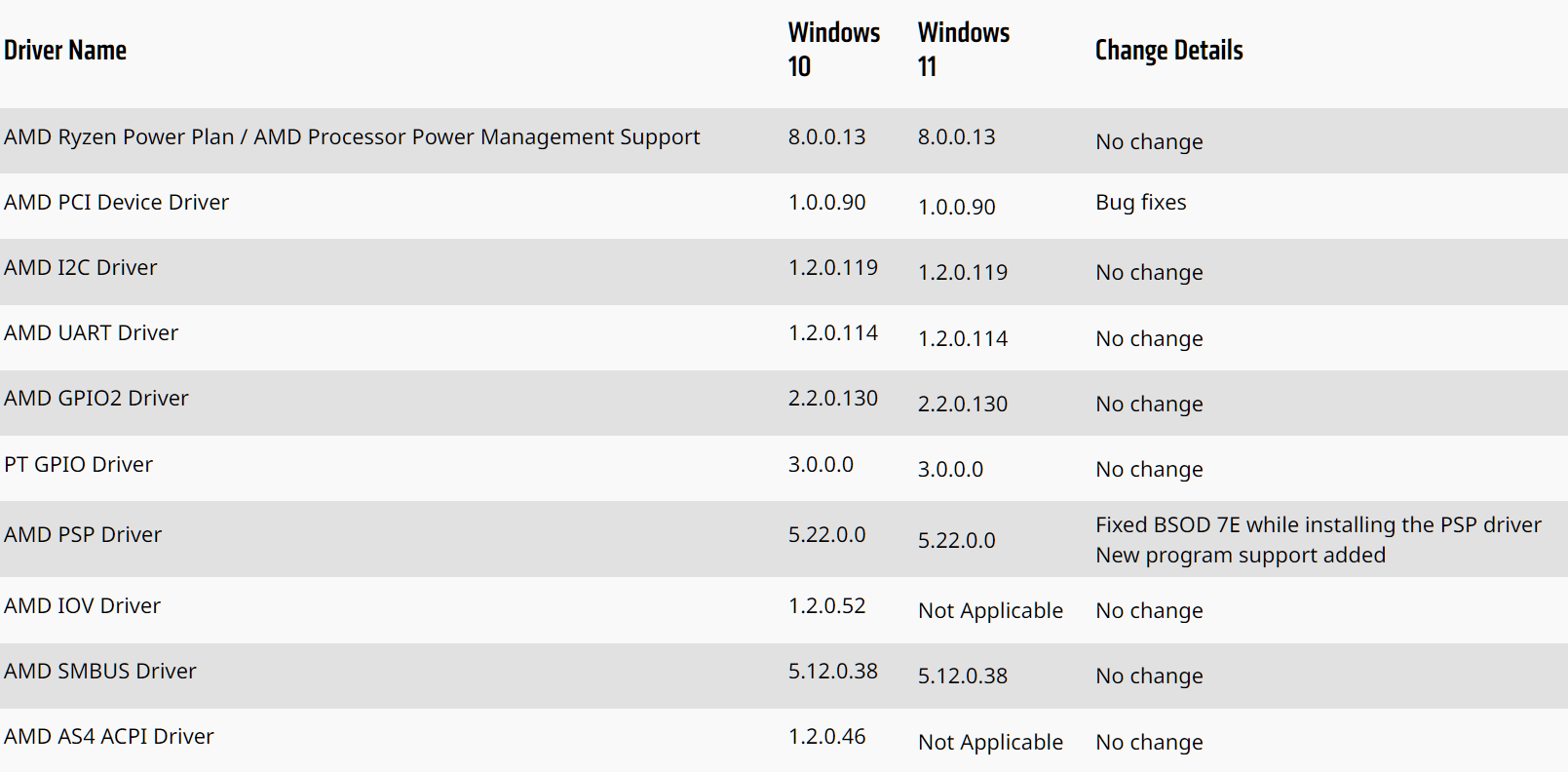This screenshot has height=772, width=1568.
Task: Click the Driver Name column header
Action: click(65, 51)
